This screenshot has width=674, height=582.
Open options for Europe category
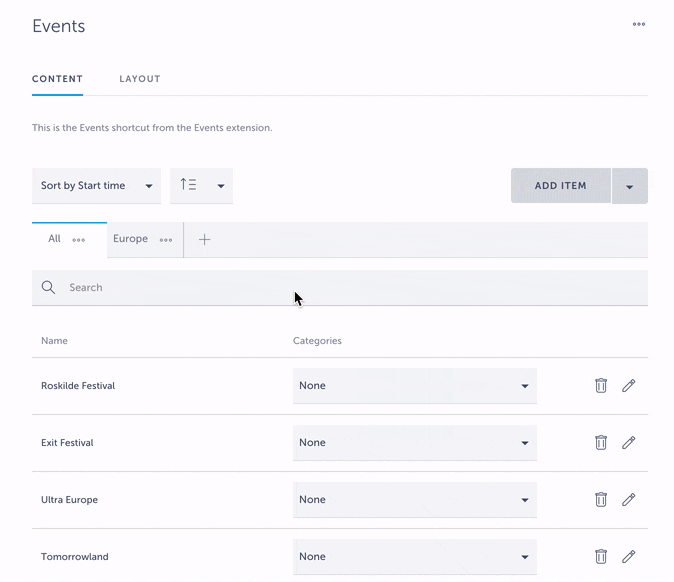166,240
